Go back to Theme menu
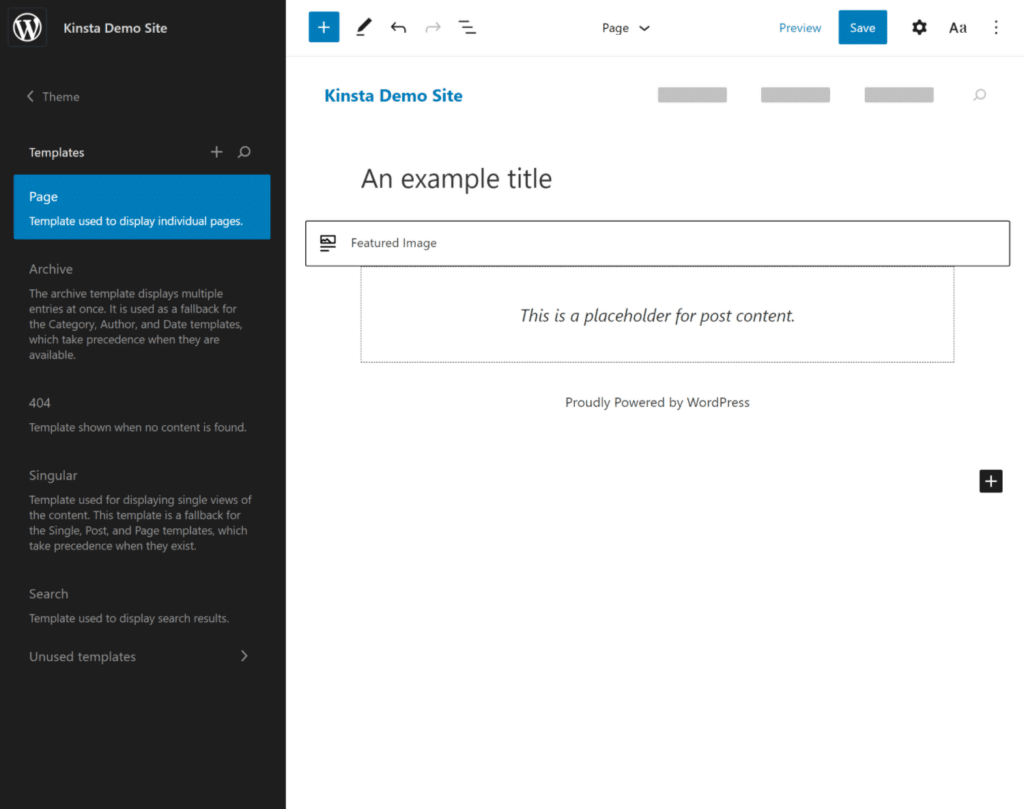This screenshot has height=809, width=1024. tap(54, 97)
